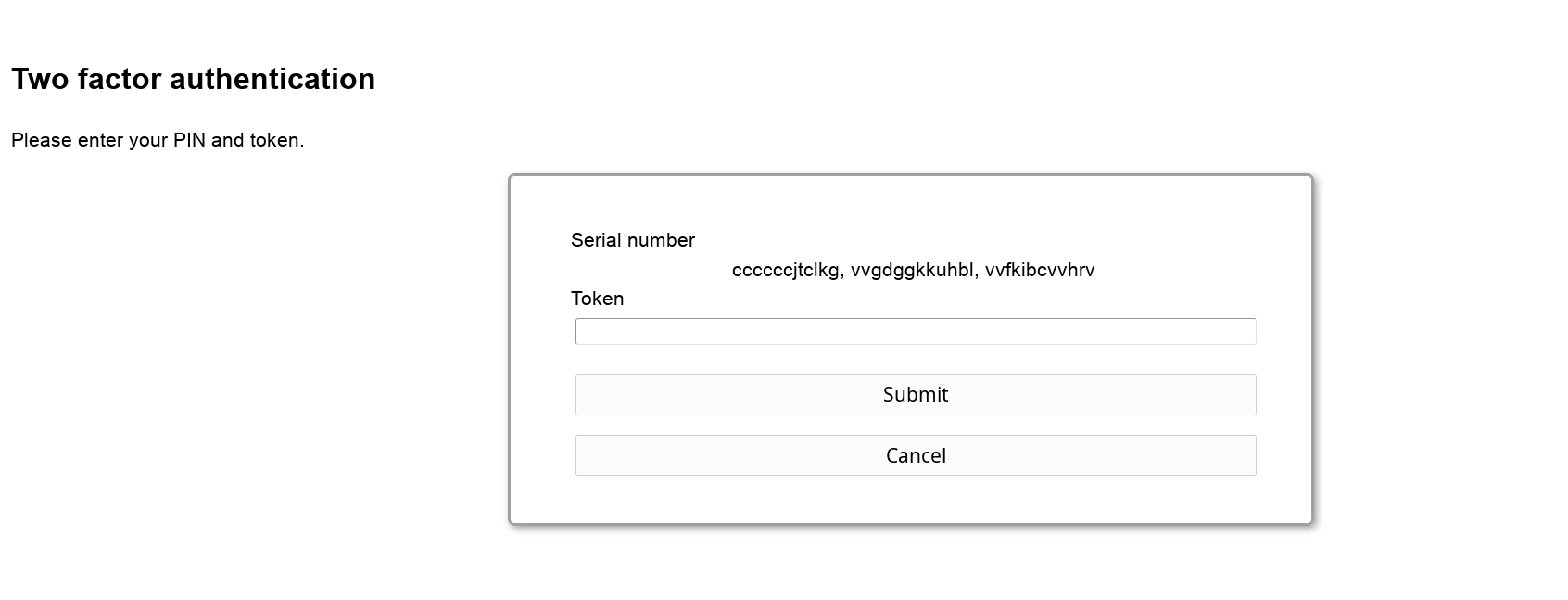Click the word "your" in the instructions
The width and height of the screenshot is (1568, 600).
pyautogui.click(x=148, y=140)
